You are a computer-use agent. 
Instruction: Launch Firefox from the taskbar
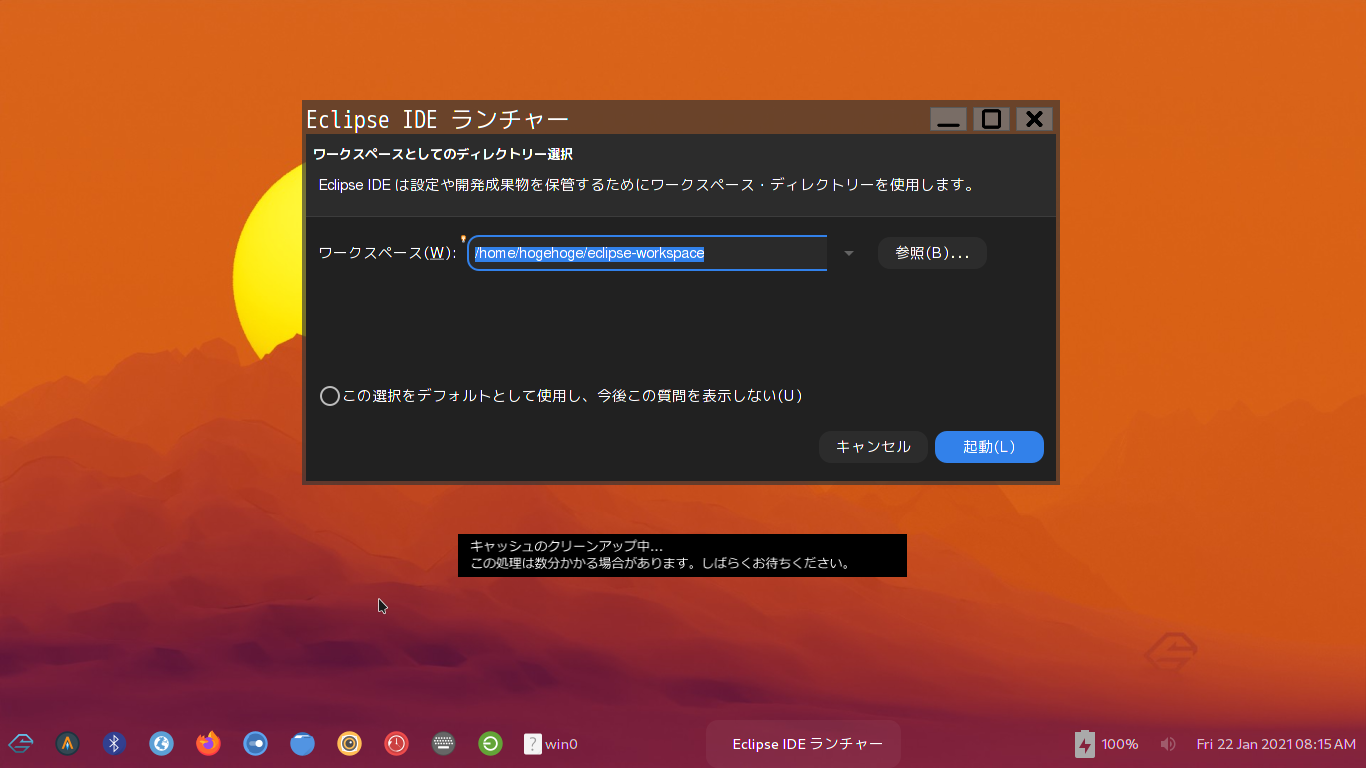[208, 743]
